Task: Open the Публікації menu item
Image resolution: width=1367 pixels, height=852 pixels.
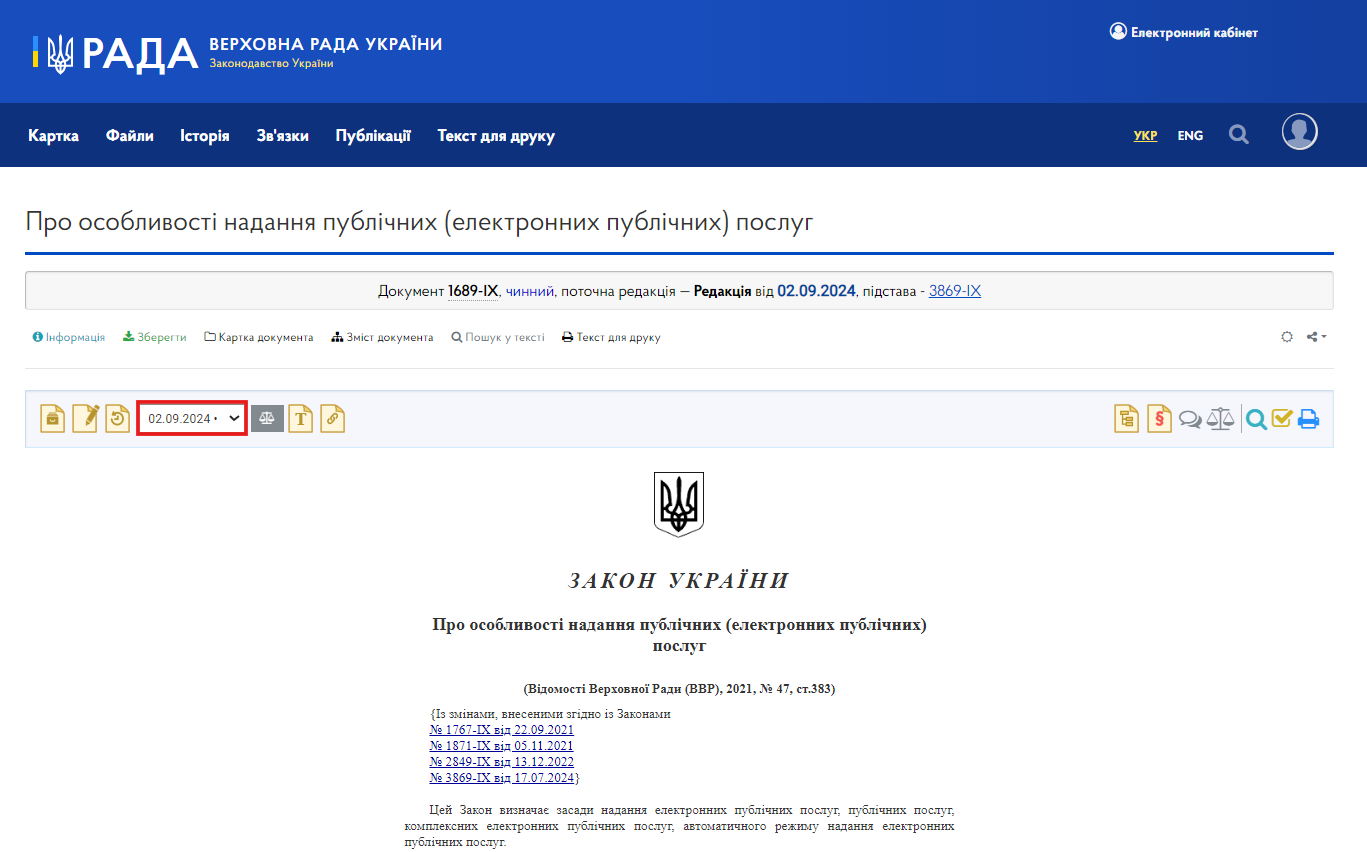Action: (373, 136)
